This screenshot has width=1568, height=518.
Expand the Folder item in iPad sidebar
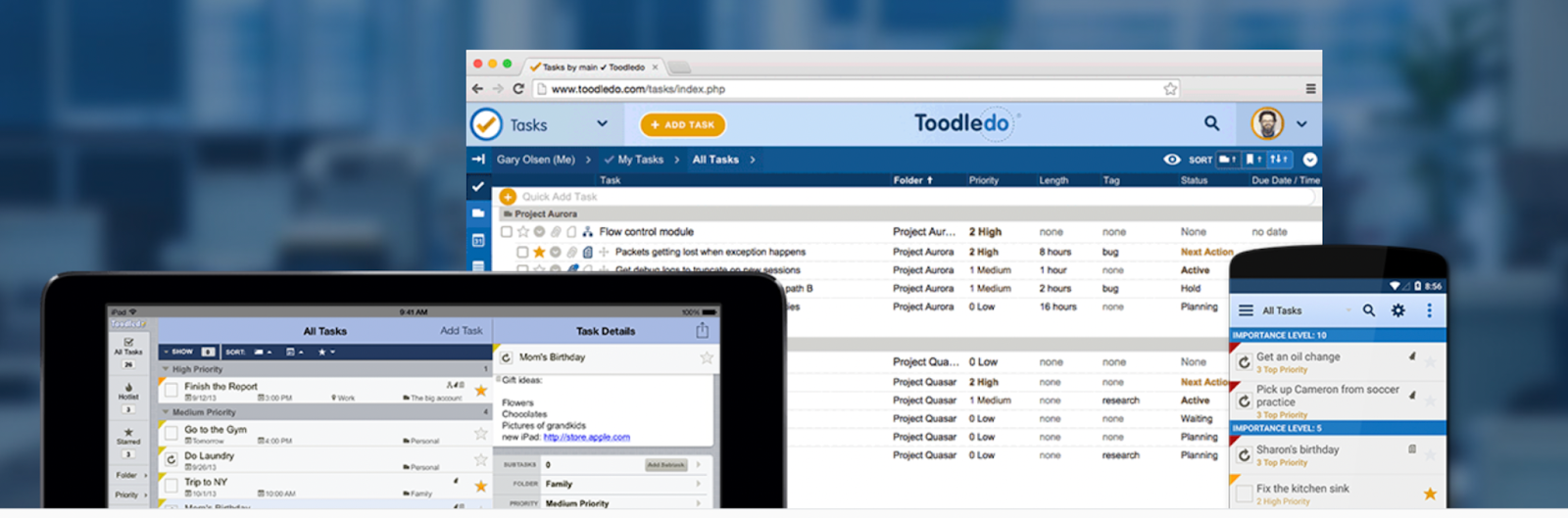pyautogui.click(x=128, y=475)
